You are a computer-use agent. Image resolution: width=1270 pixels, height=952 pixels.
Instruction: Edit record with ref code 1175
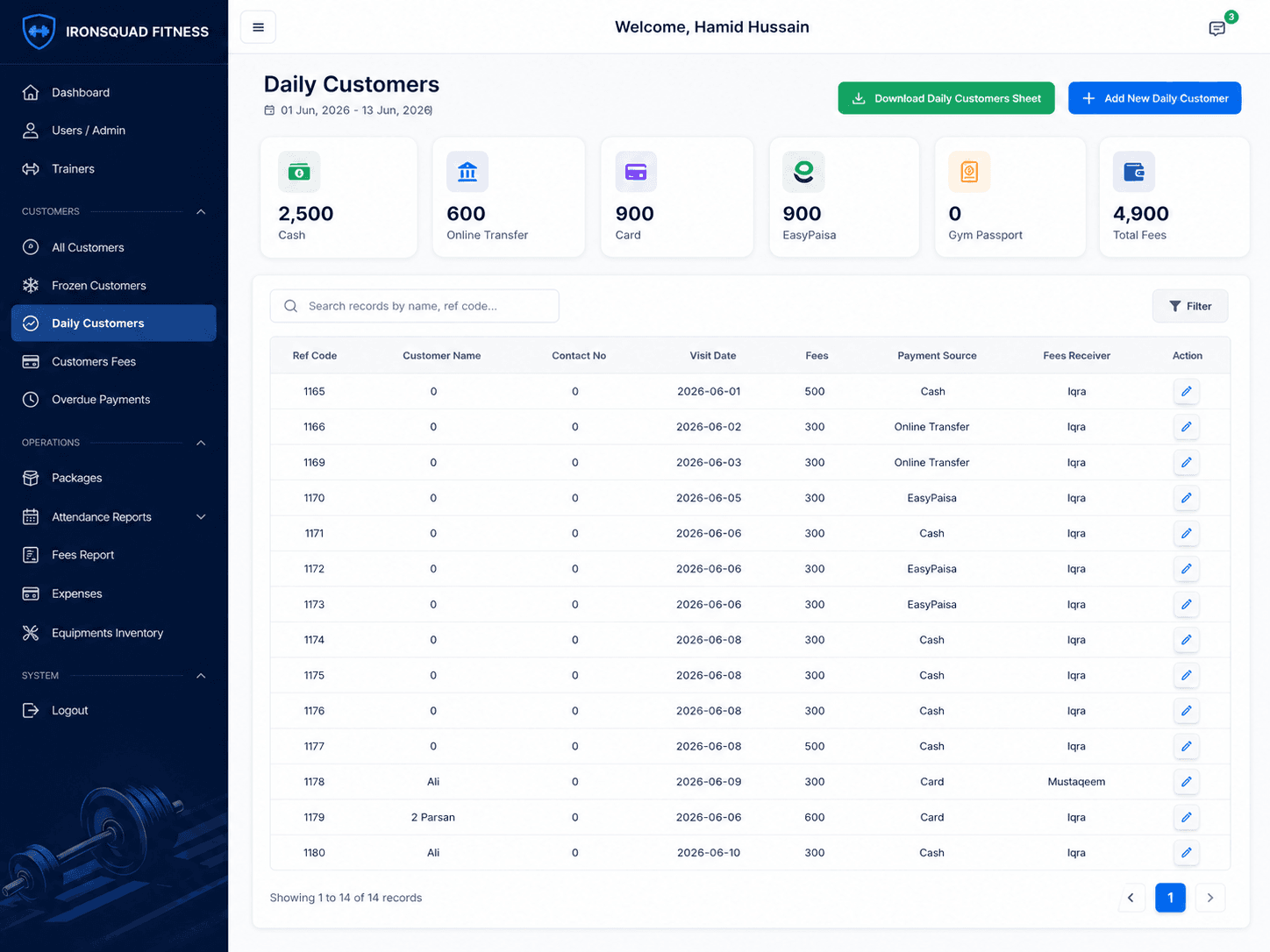[x=1186, y=675]
